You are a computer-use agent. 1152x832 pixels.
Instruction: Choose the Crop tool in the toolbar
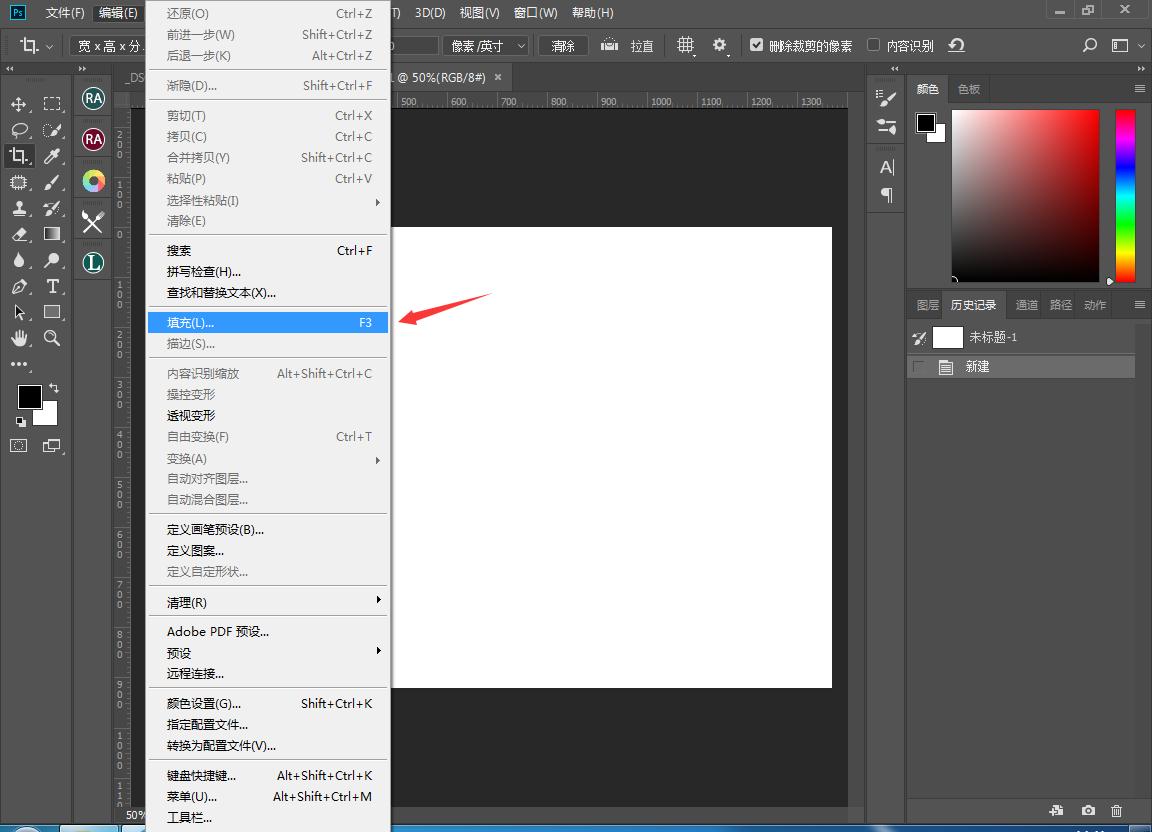click(x=18, y=155)
